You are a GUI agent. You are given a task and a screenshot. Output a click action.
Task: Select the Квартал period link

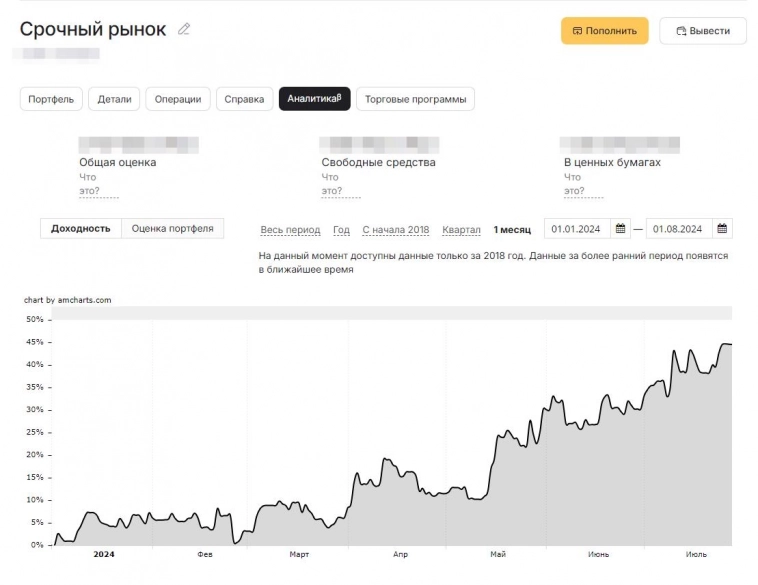point(461,230)
